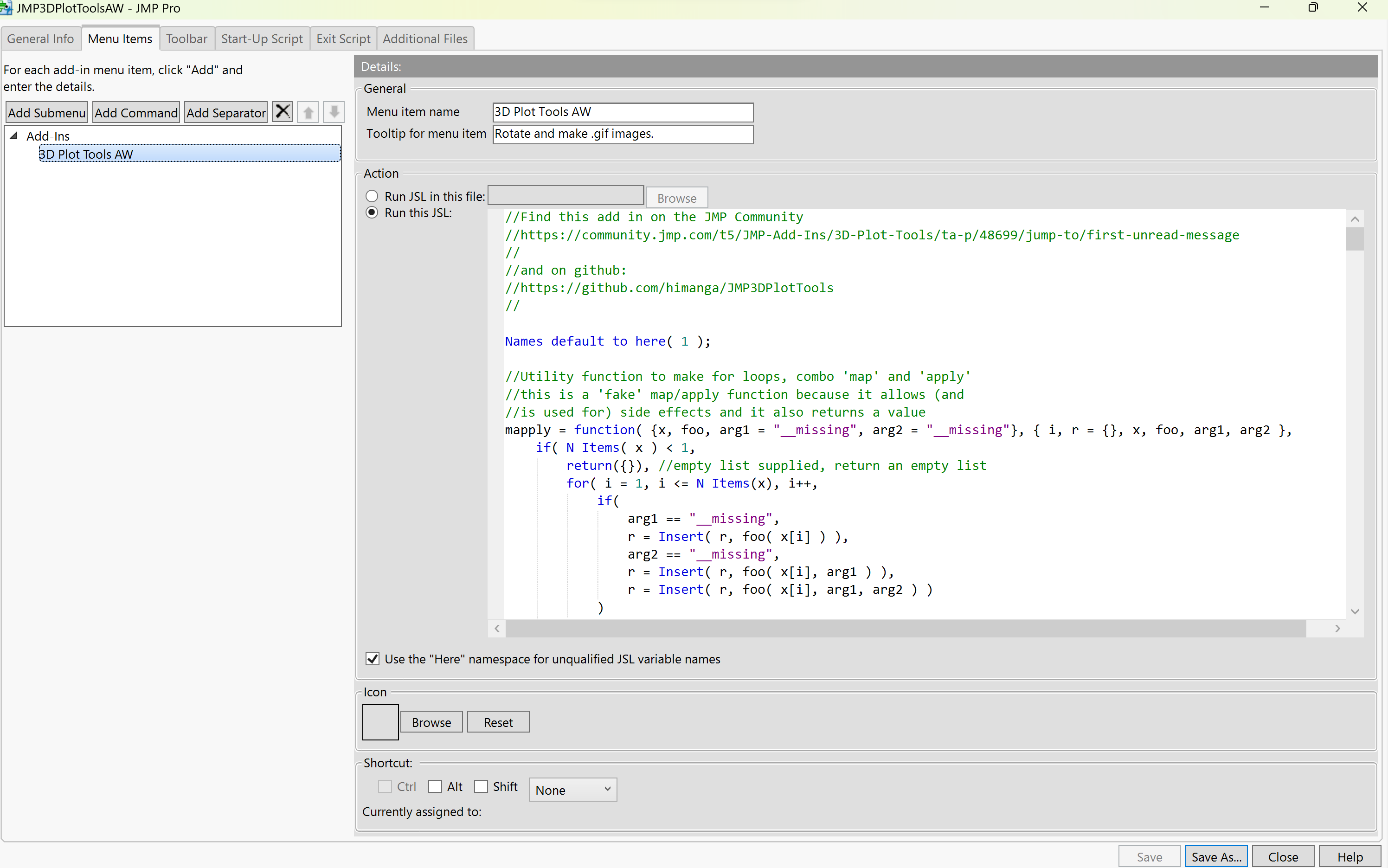1388x868 pixels.
Task: Switch to the Start-Up Script tab
Action: point(262,38)
